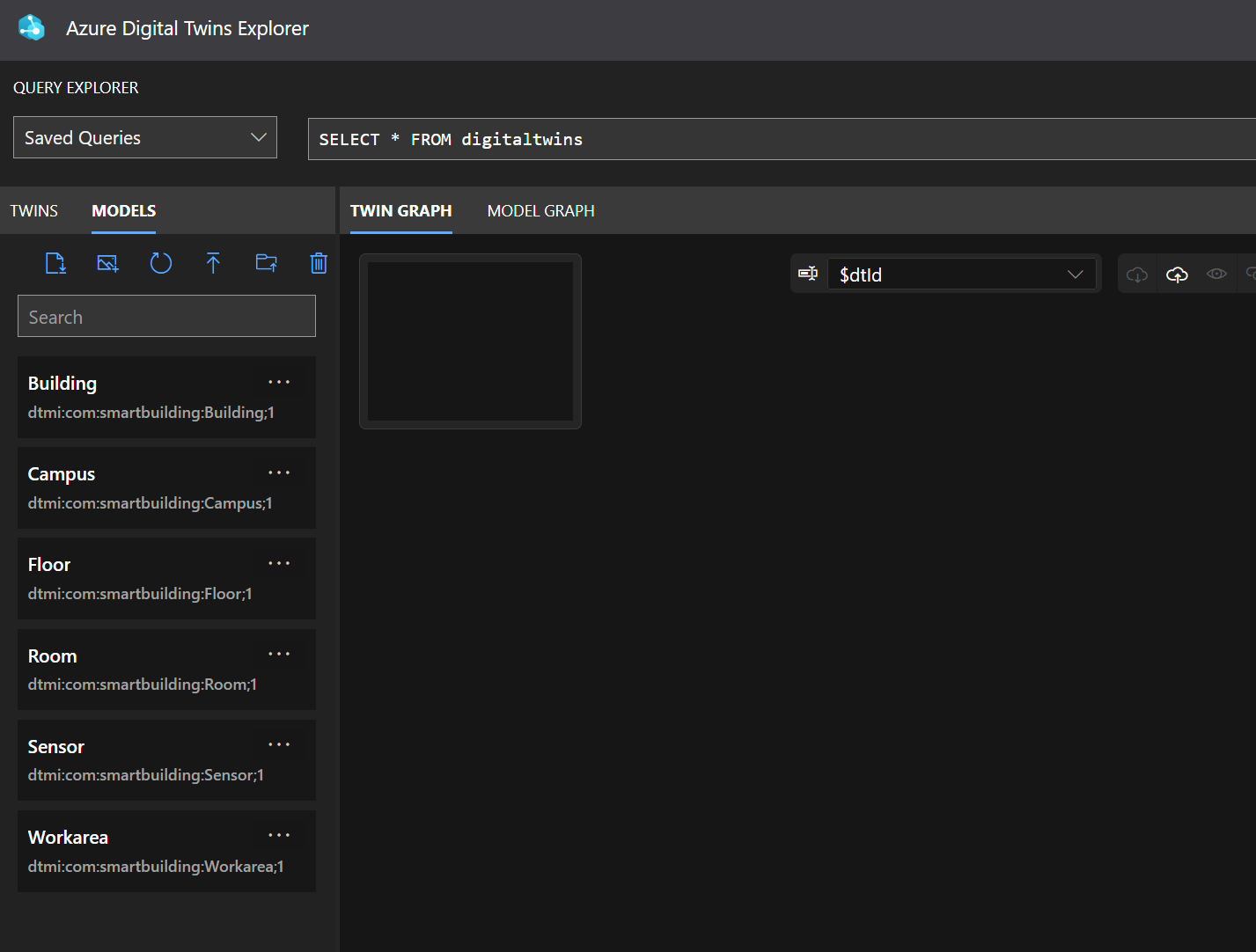Click the download models icon
The width and height of the screenshot is (1256, 952).
point(55,263)
